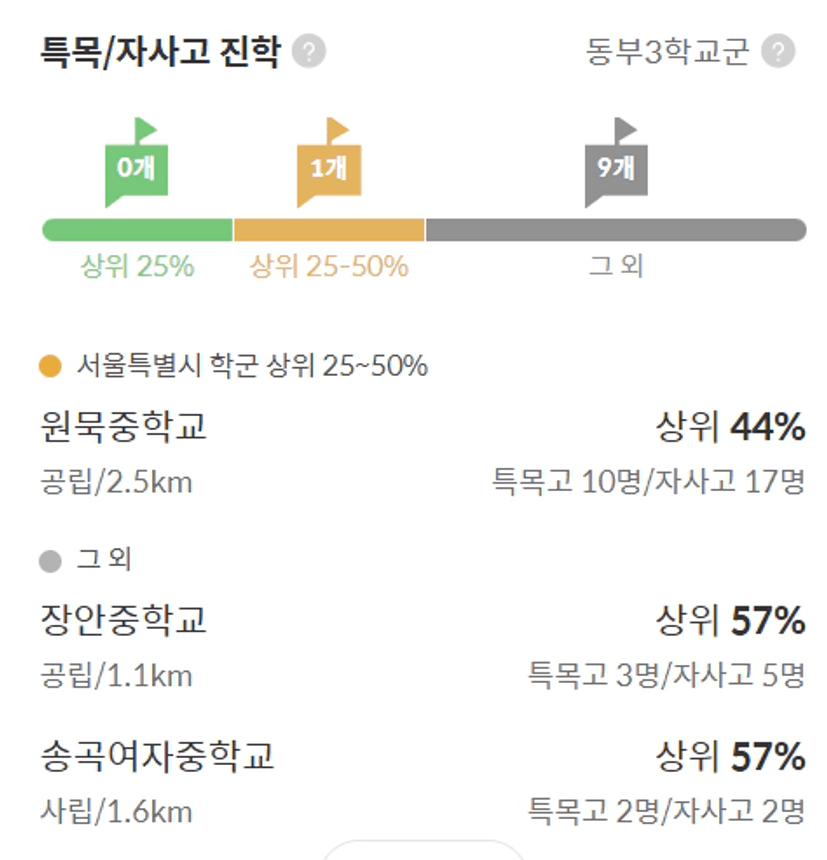
Task: Select the 상위 25-50% label under bar
Action: pyautogui.click(x=329, y=267)
